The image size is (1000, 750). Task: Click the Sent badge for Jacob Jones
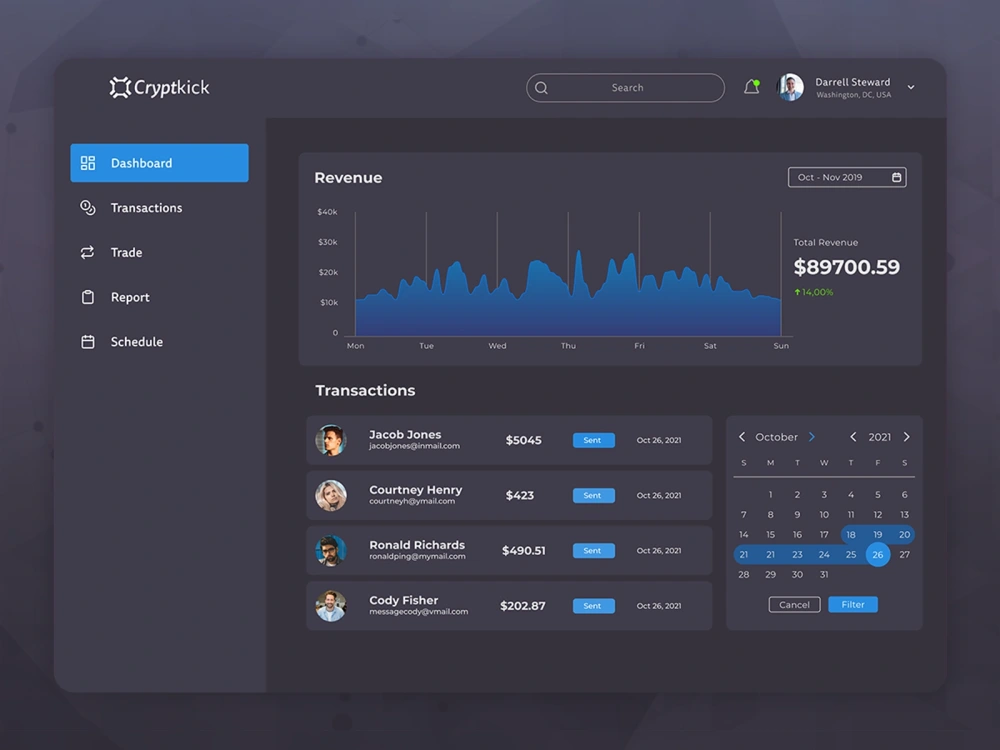click(594, 440)
